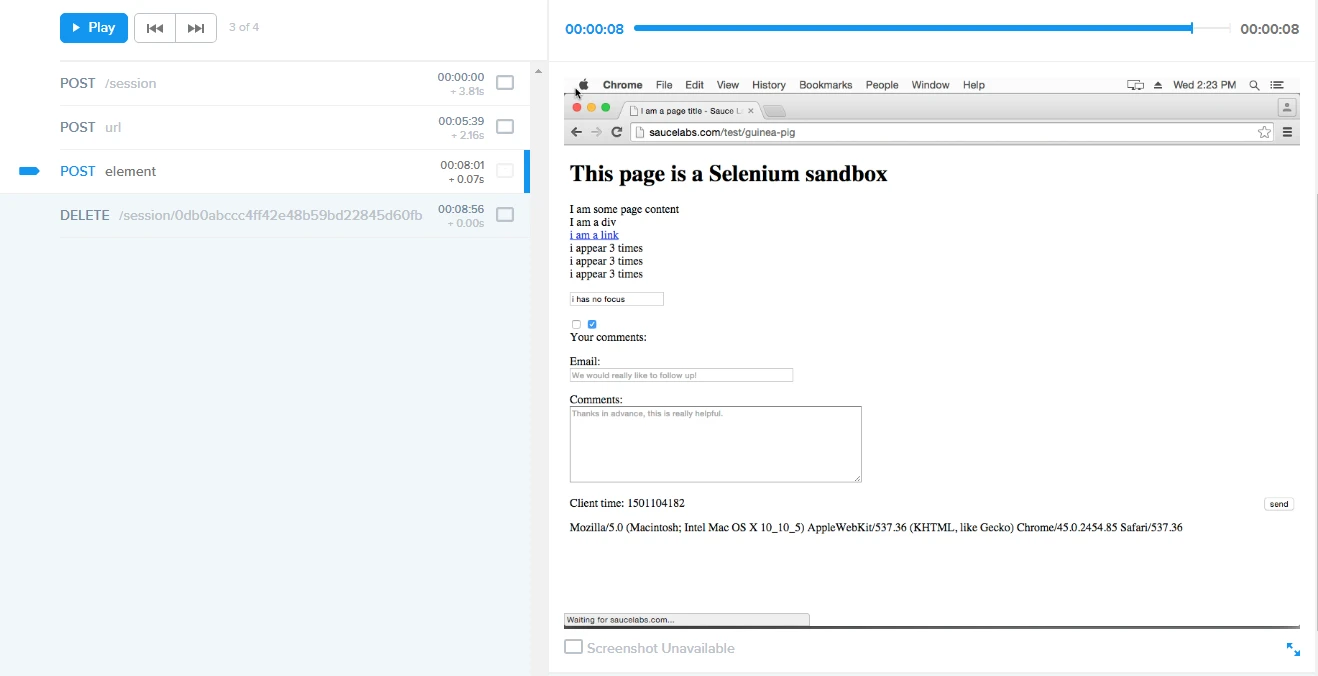This screenshot has width=1318, height=676.
Task: Reload the page in Chrome
Action: pyautogui.click(x=617, y=132)
